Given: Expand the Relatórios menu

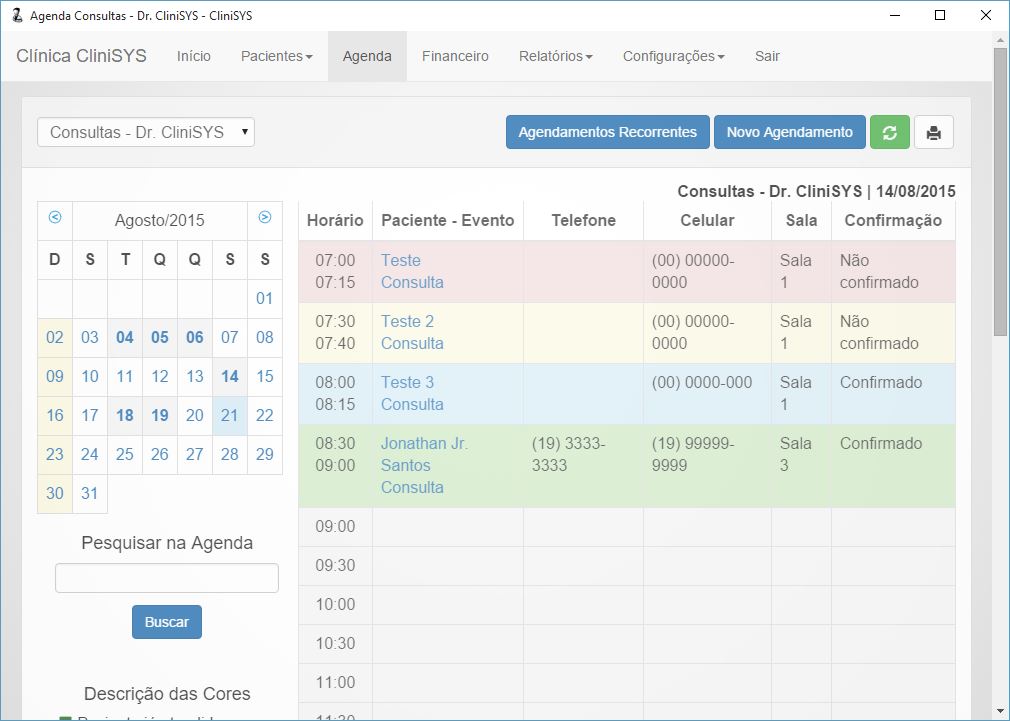Looking at the screenshot, I should [555, 56].
